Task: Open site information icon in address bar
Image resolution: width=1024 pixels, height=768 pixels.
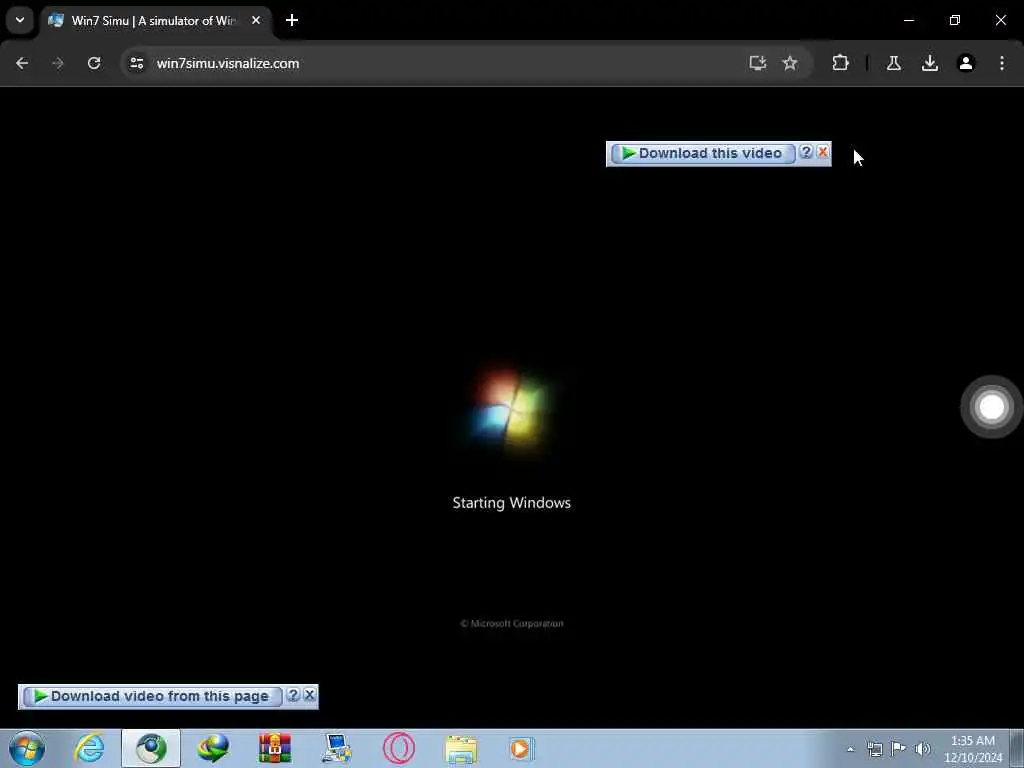Action: coord(136,63)
